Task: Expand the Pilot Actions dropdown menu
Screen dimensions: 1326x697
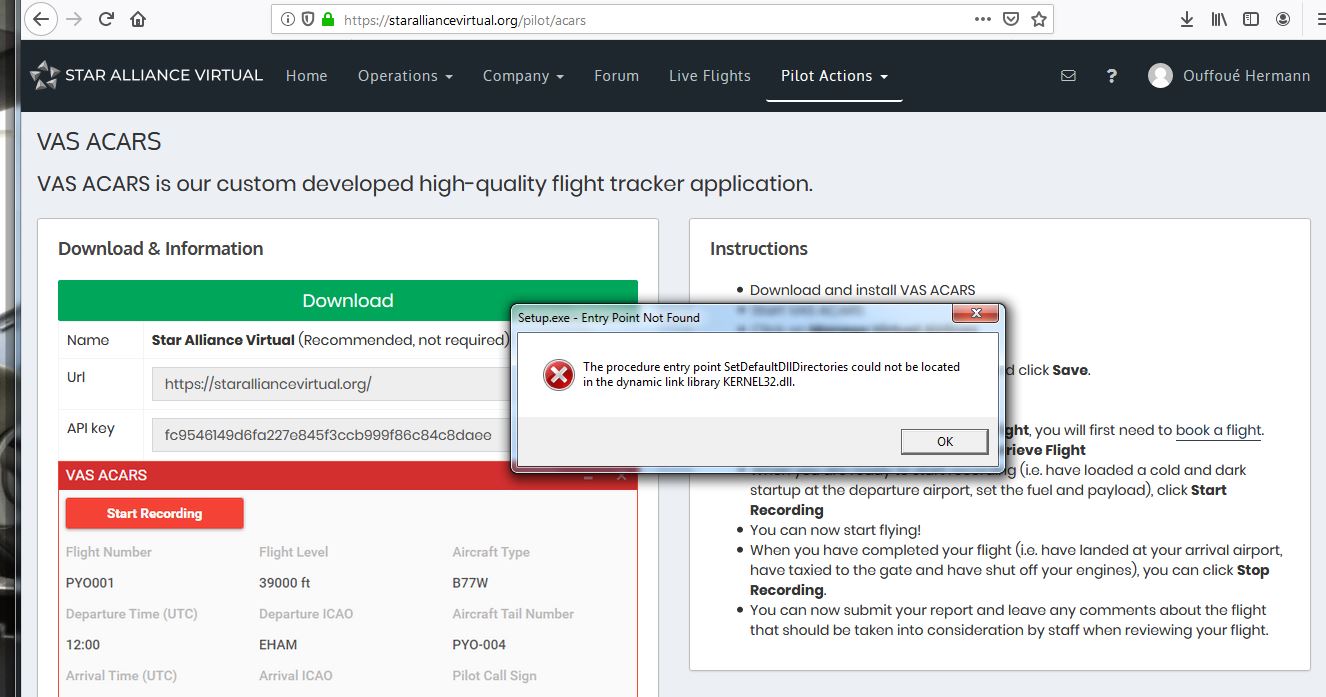Action: point(834,76)
